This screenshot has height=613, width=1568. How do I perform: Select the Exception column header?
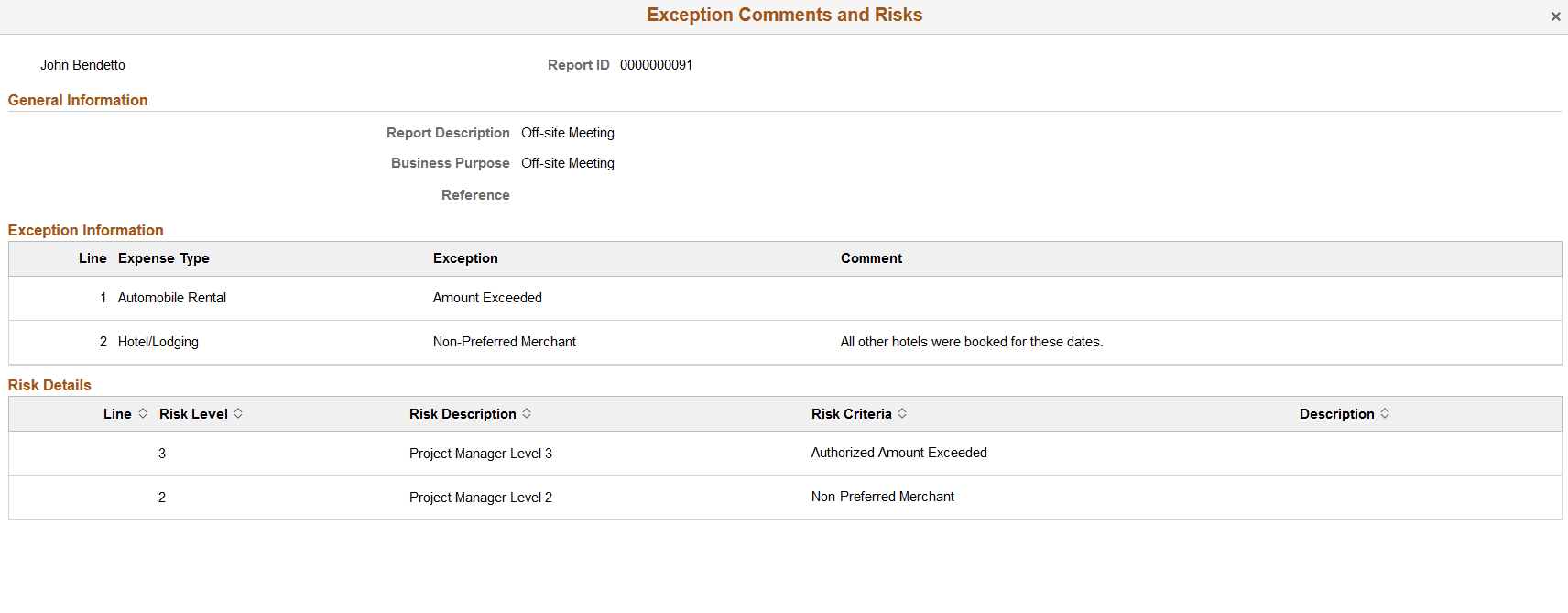465,258
